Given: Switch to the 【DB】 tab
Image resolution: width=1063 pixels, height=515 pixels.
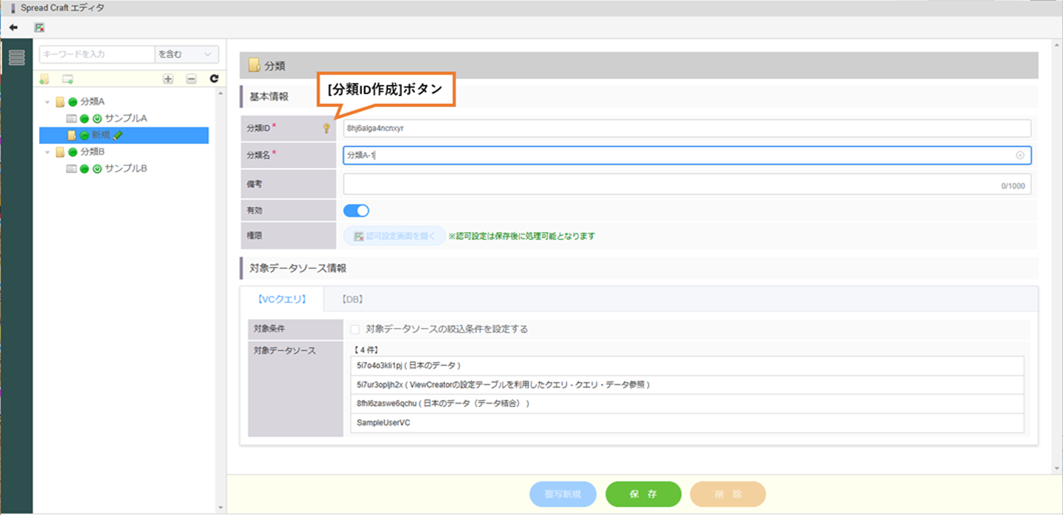Looking at the screenshot, I should [x=350, y=298].
